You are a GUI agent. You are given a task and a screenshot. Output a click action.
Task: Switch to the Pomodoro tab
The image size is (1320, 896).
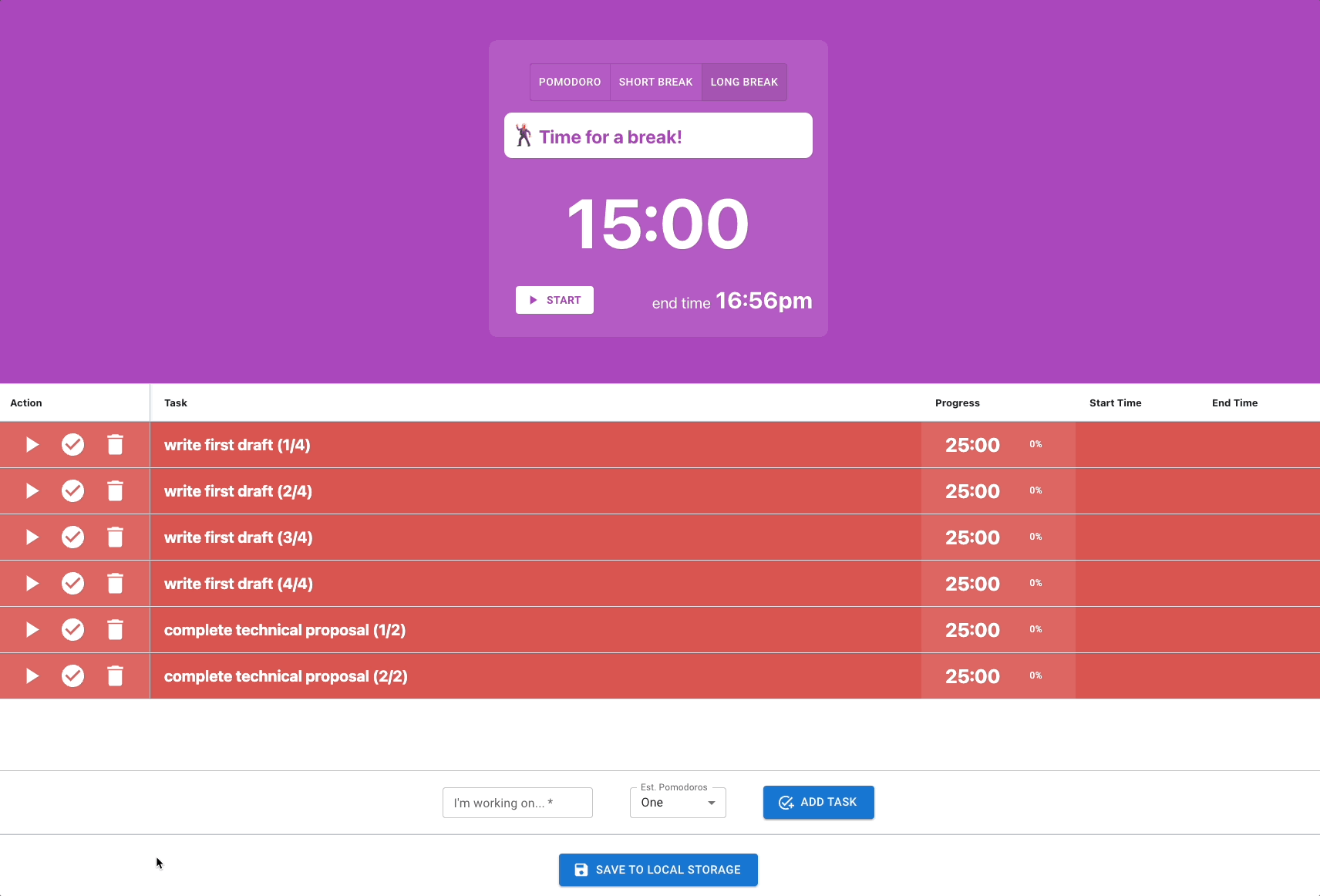(570, 82)
